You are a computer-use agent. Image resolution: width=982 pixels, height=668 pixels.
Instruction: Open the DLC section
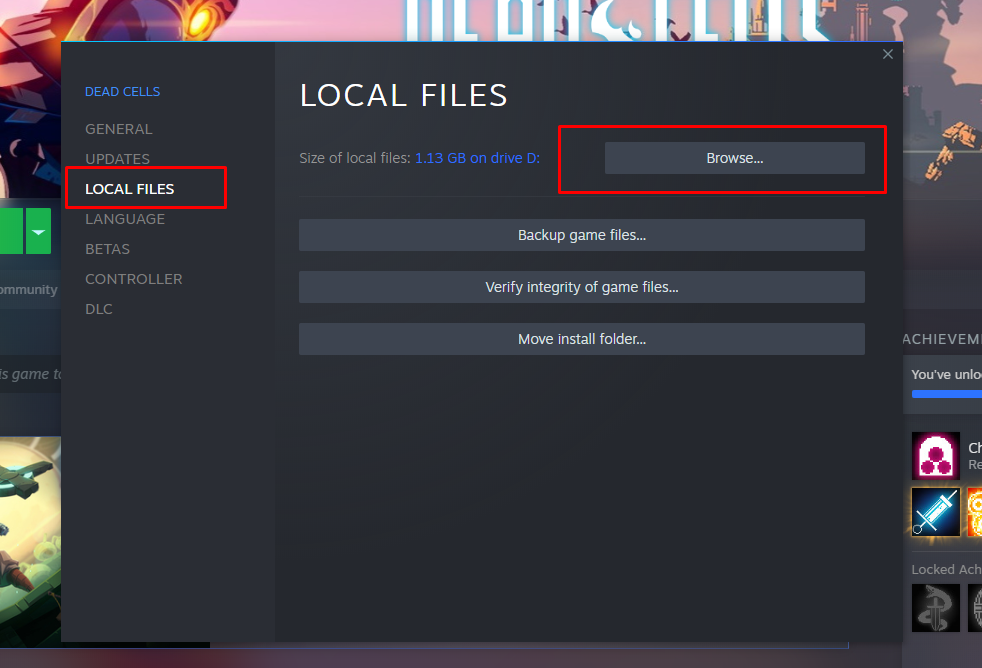[x=99, y=309]
